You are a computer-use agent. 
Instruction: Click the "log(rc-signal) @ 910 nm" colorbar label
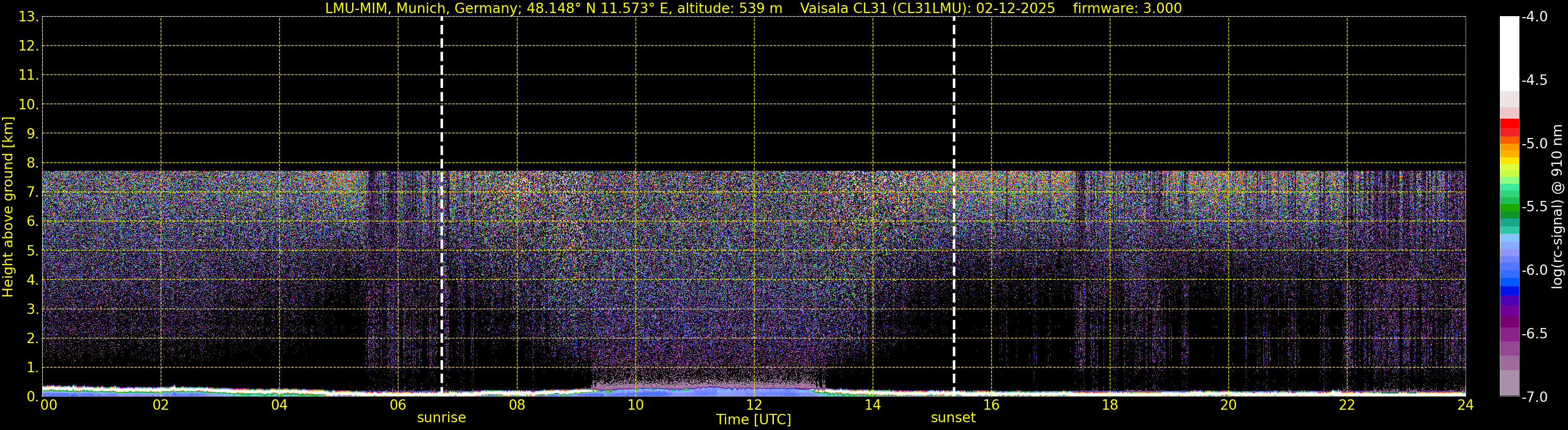(x=1557, y=207)
